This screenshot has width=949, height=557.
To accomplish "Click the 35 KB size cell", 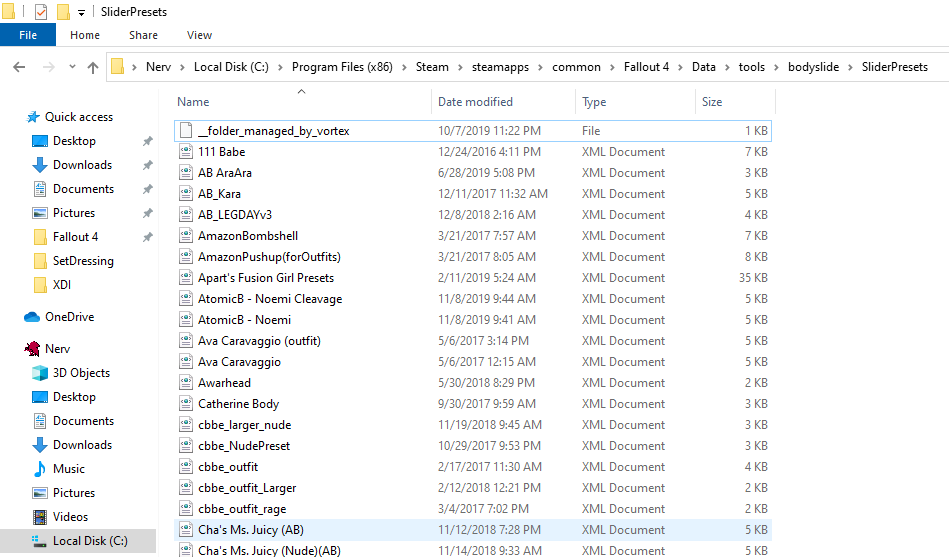I will point(753,278).
